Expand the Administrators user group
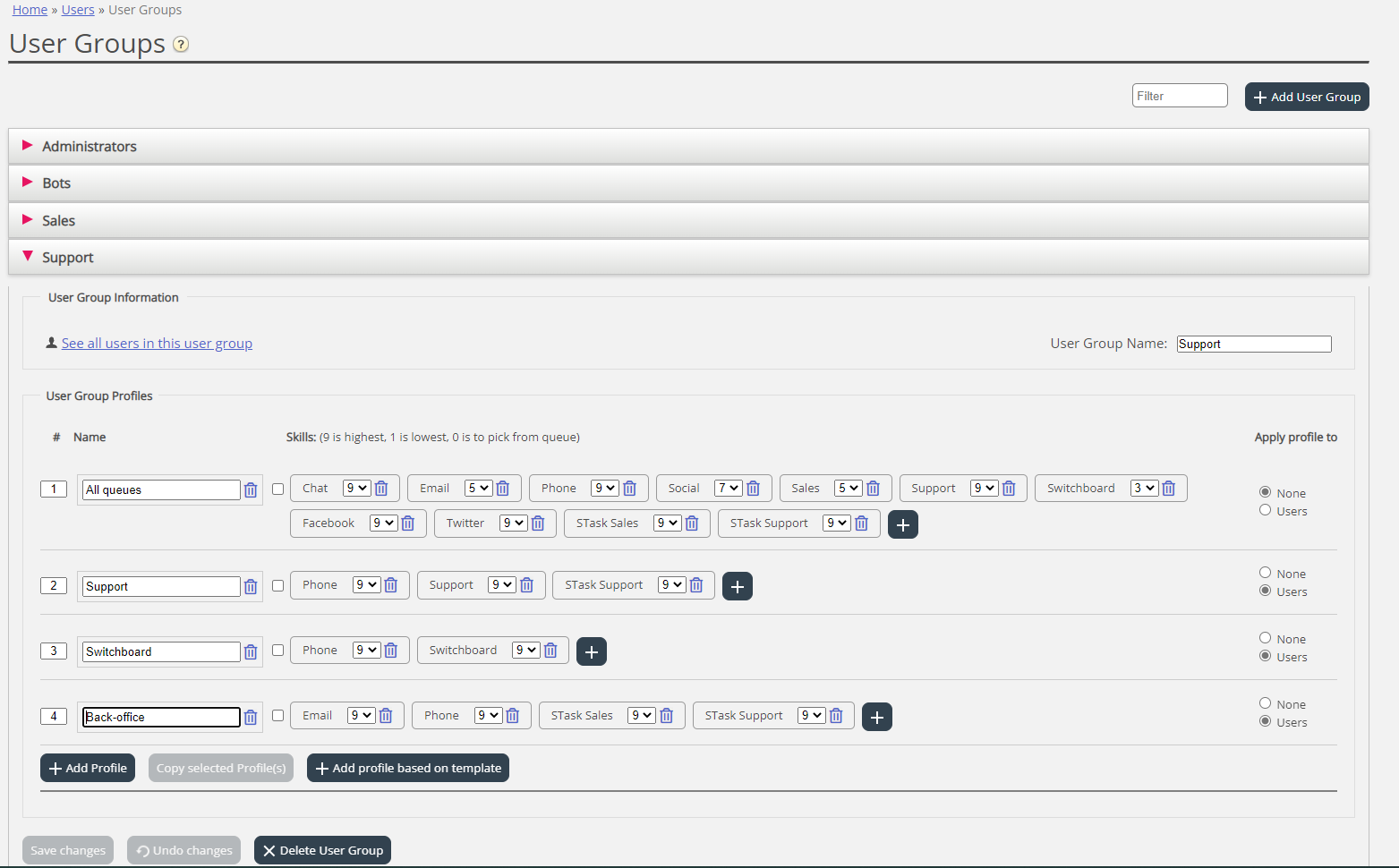The image size is (1399, 868). coord(90,147)
